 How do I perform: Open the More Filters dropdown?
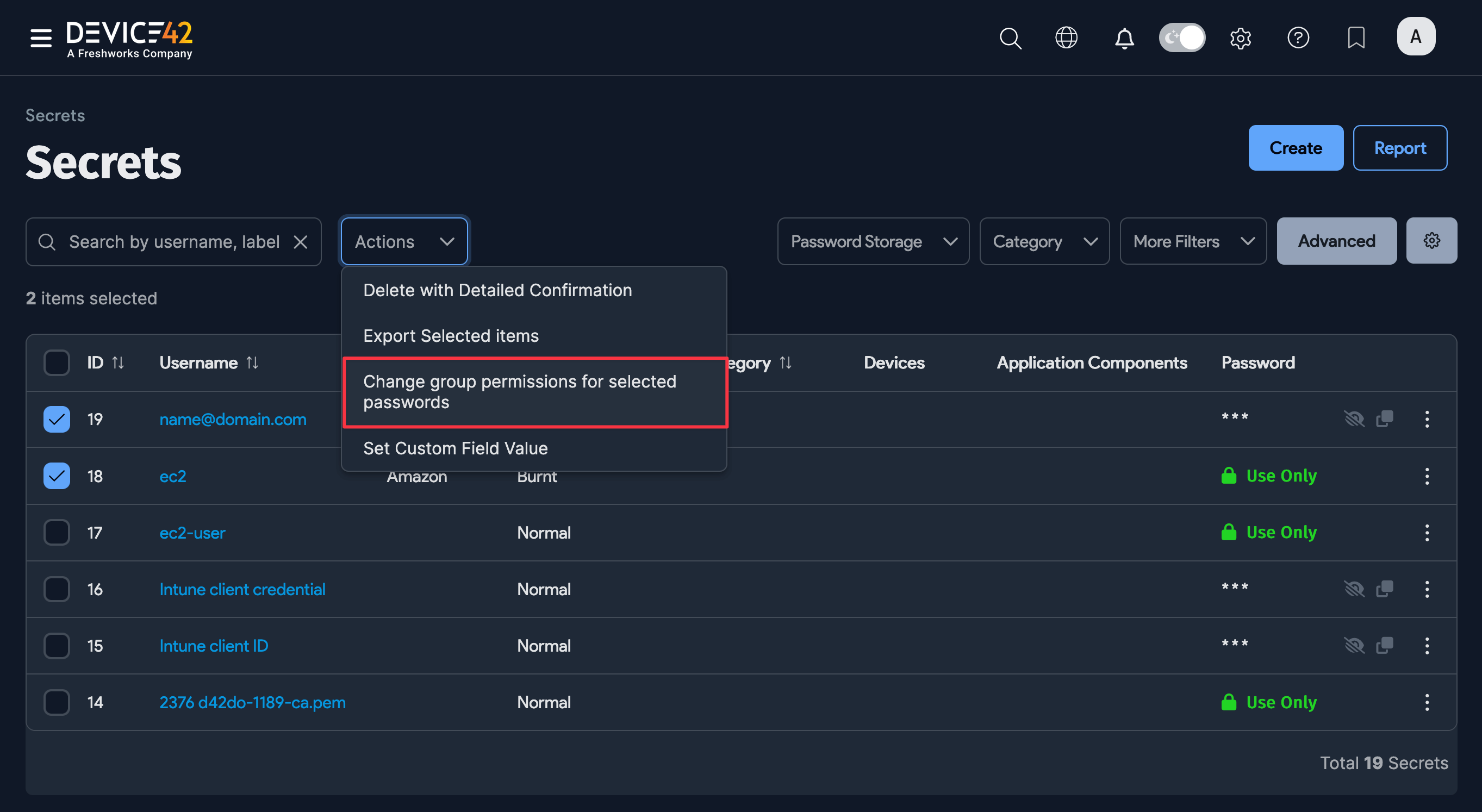tap(1193, 241)
